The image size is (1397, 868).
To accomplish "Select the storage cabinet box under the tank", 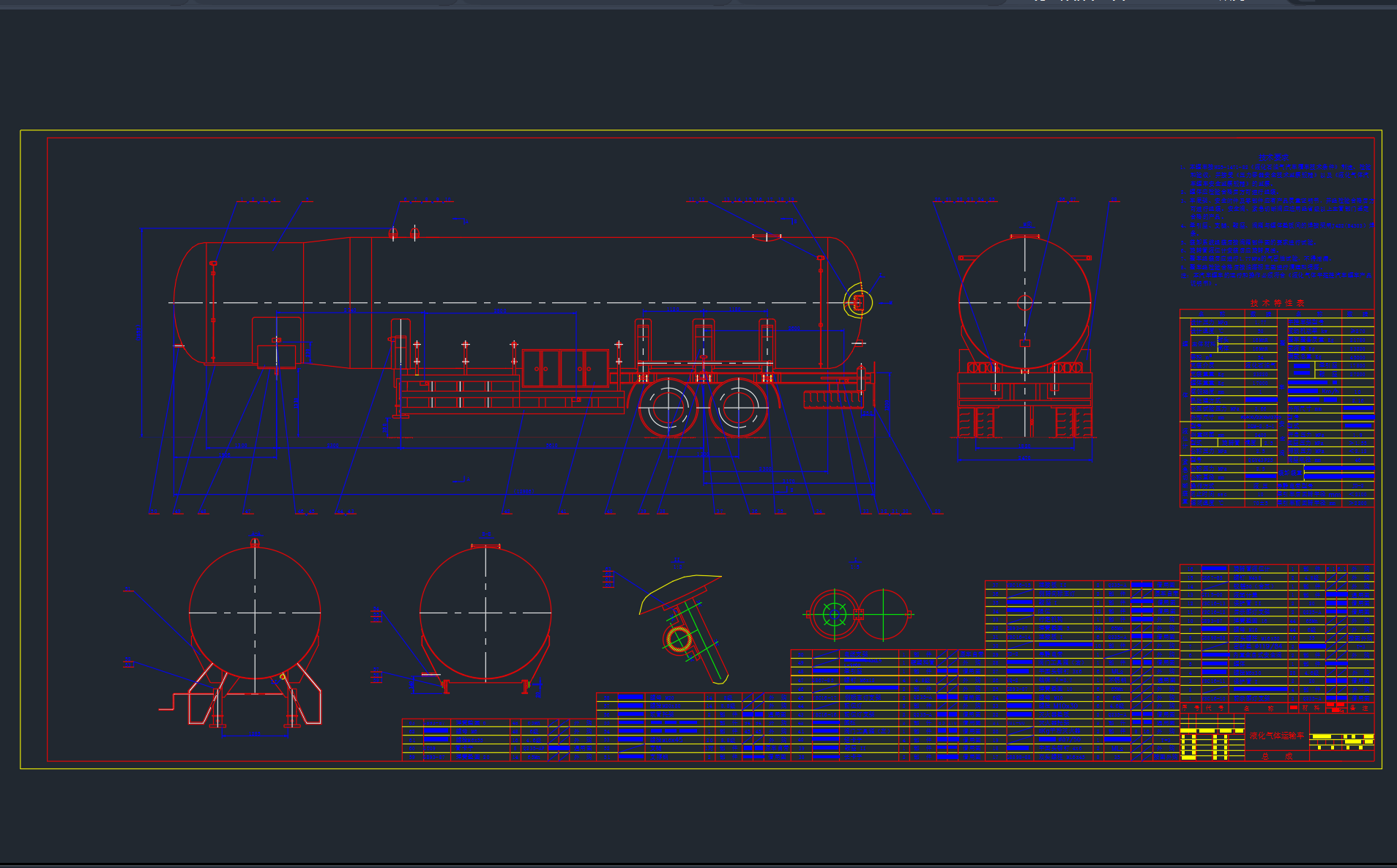I will [x=565, y=368].
